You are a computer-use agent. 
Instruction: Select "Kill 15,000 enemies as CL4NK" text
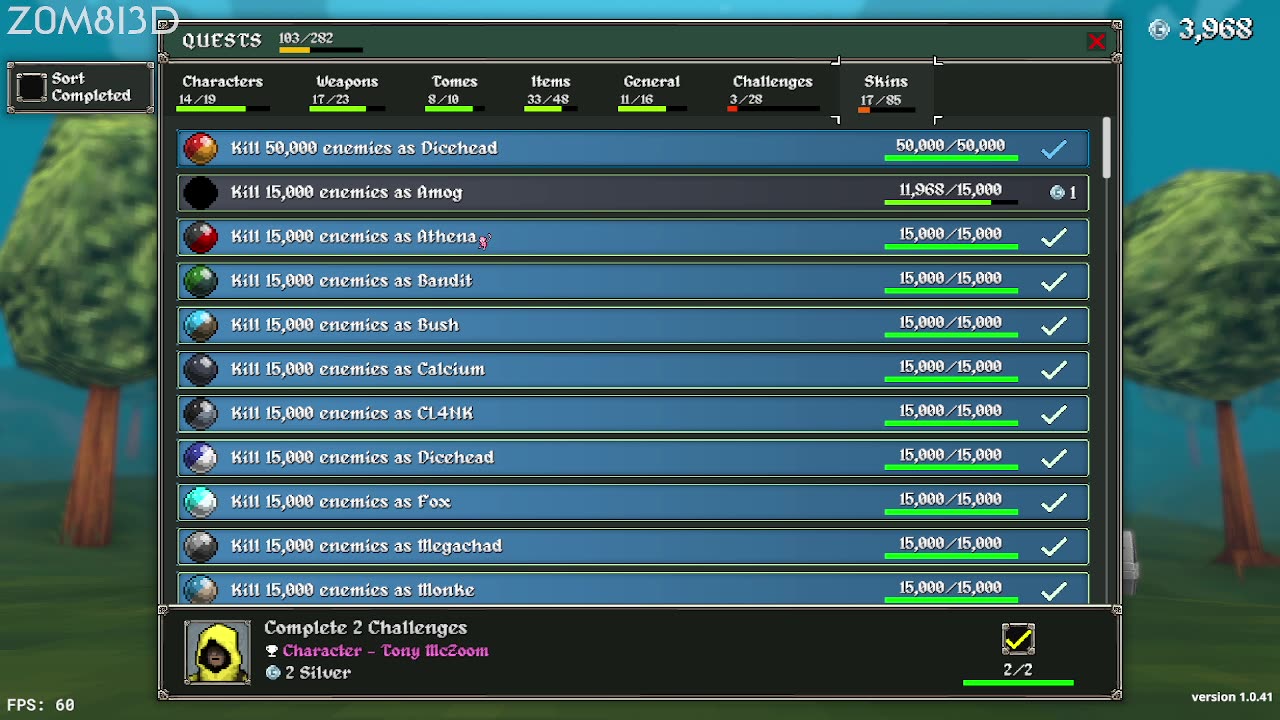click(x=352, y=413)
